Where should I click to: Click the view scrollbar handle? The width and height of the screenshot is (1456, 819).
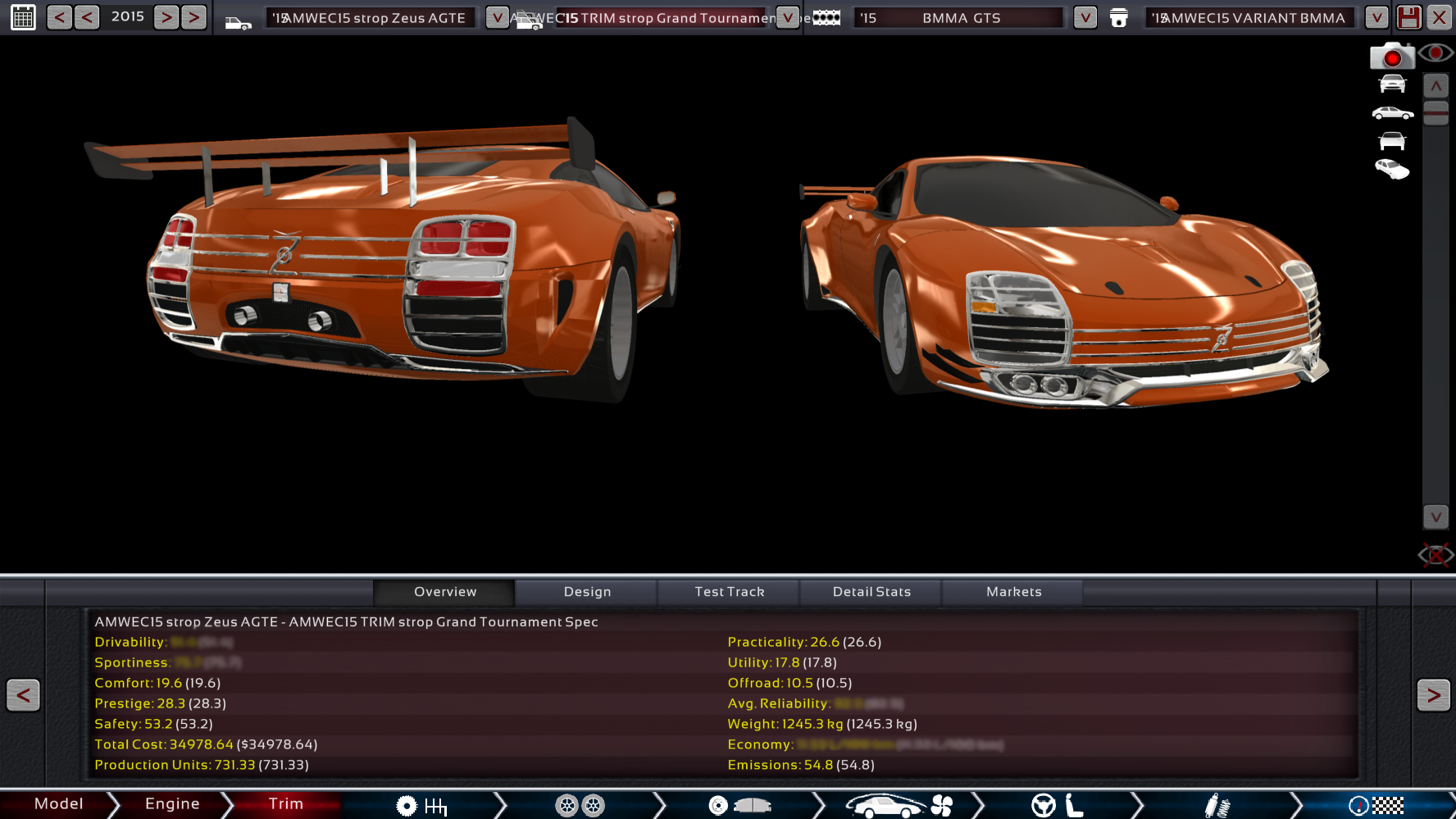1436,112
